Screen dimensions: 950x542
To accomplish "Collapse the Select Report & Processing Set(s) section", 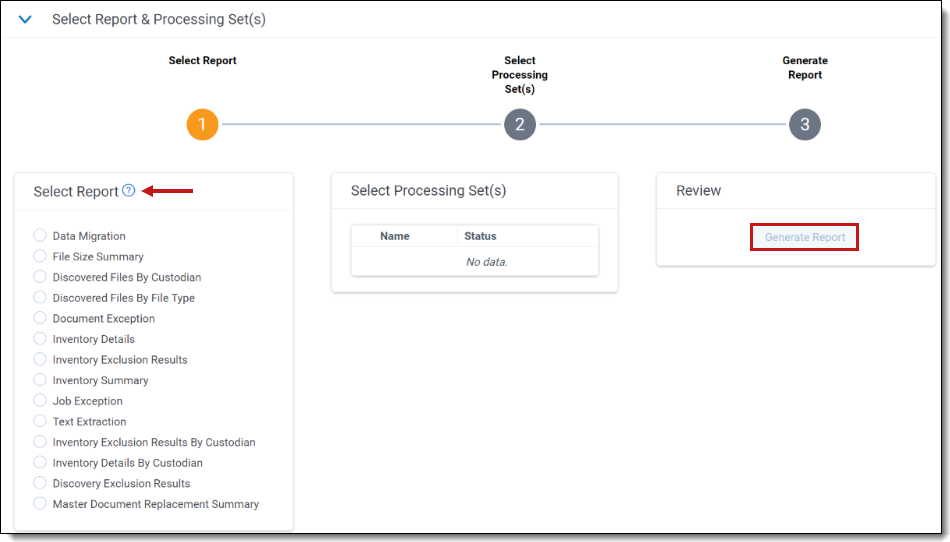I will point(26,19).
